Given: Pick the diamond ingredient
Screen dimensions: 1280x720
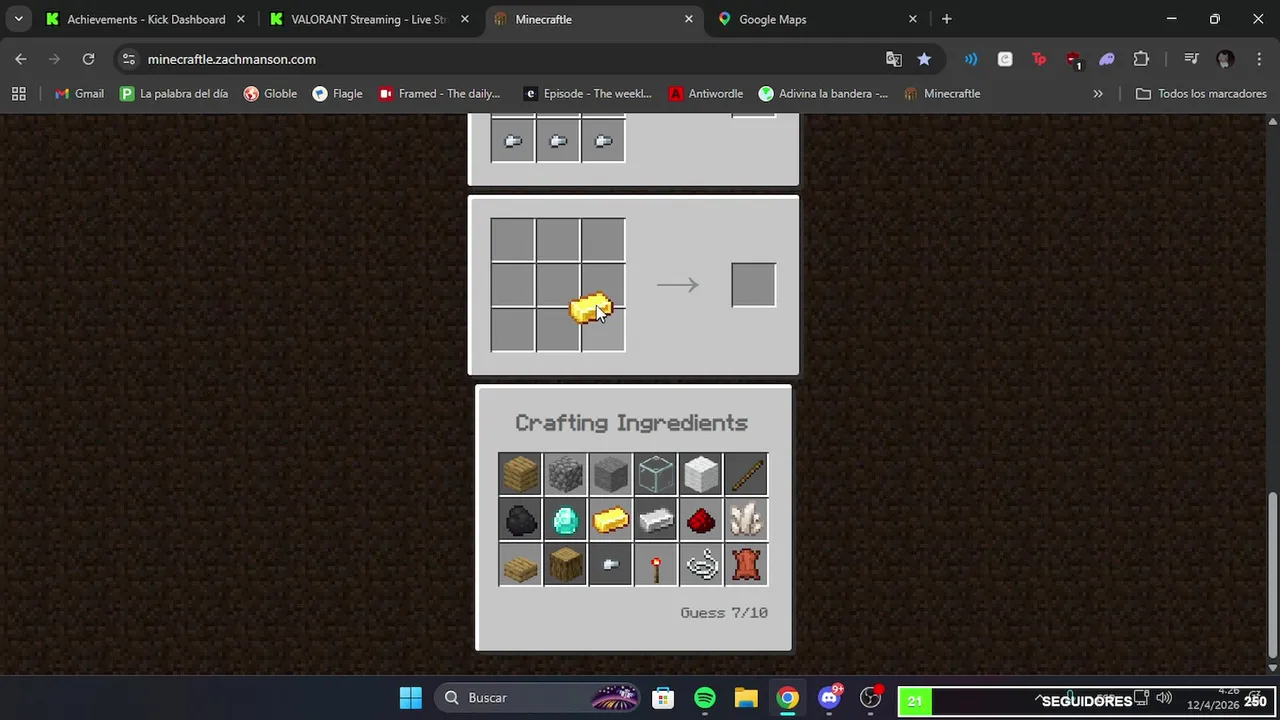Looking at the screenshot, I should 565,520.
